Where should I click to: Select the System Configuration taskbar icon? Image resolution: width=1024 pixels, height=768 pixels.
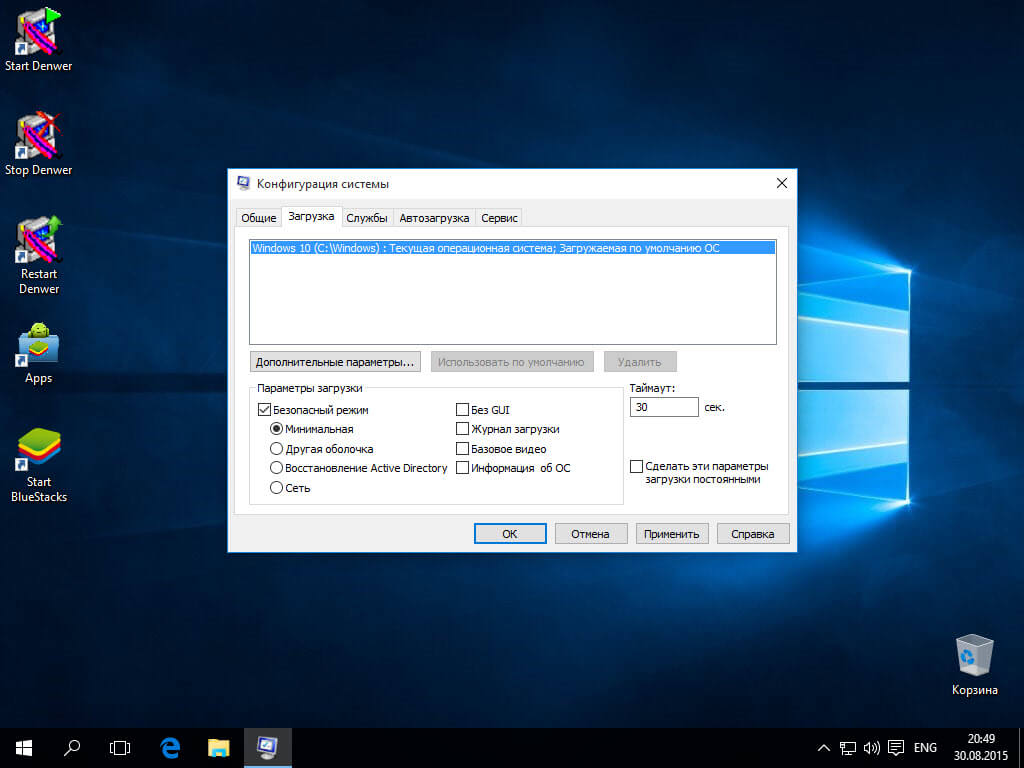pos(268,748)
